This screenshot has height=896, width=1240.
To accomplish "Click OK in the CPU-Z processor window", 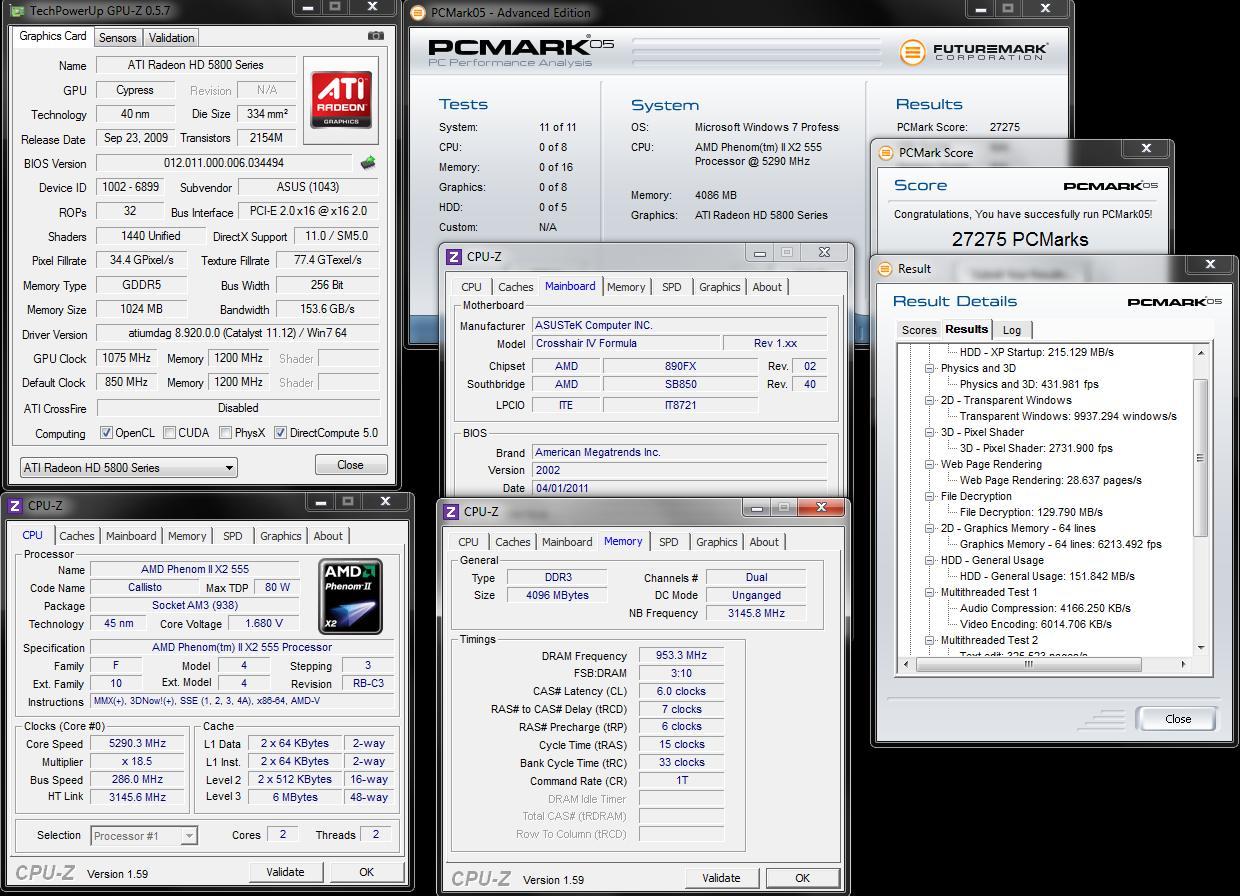I will (x=366, y=872).
